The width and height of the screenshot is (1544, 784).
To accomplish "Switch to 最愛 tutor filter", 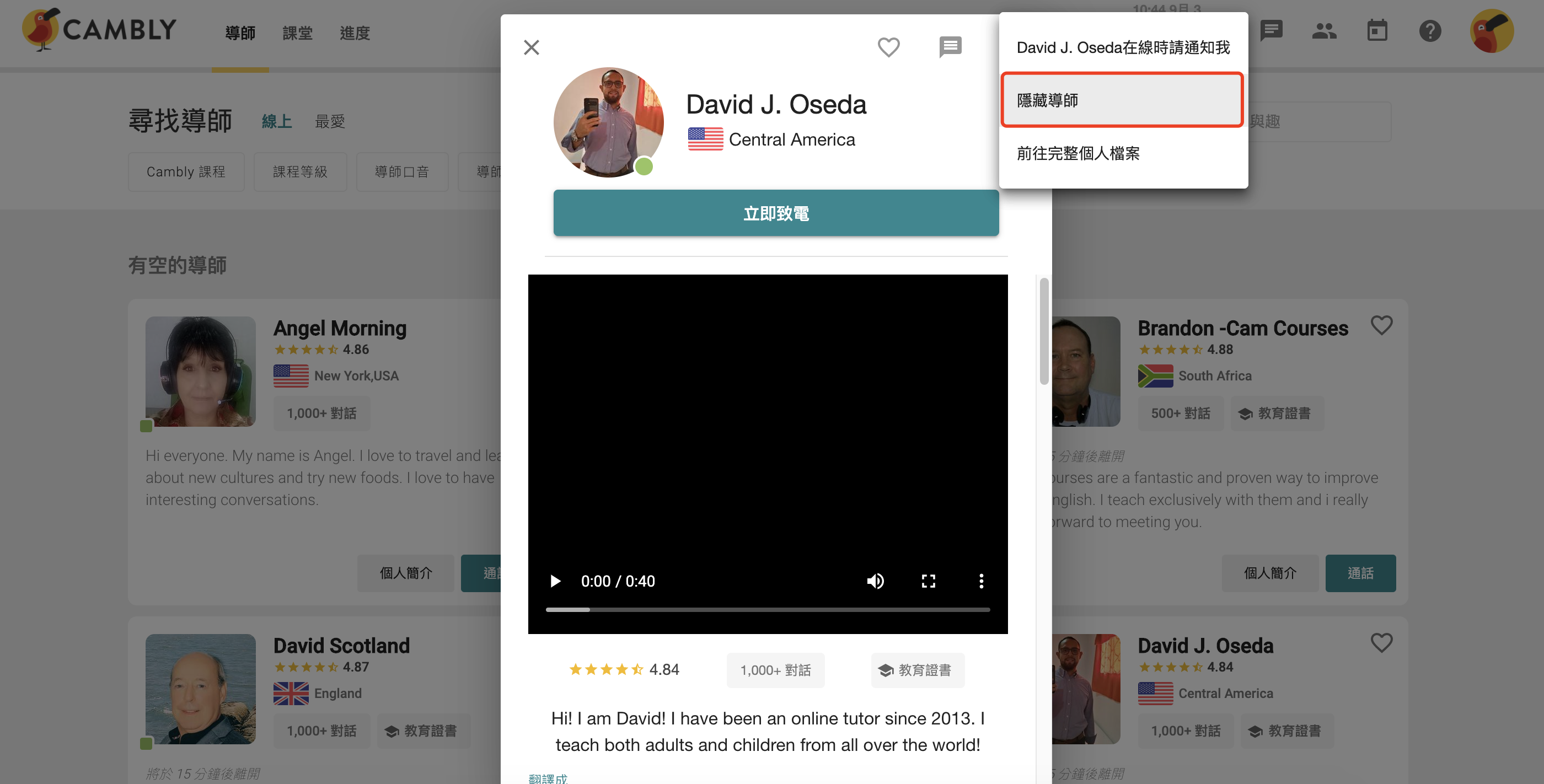I will coord(330,122).
